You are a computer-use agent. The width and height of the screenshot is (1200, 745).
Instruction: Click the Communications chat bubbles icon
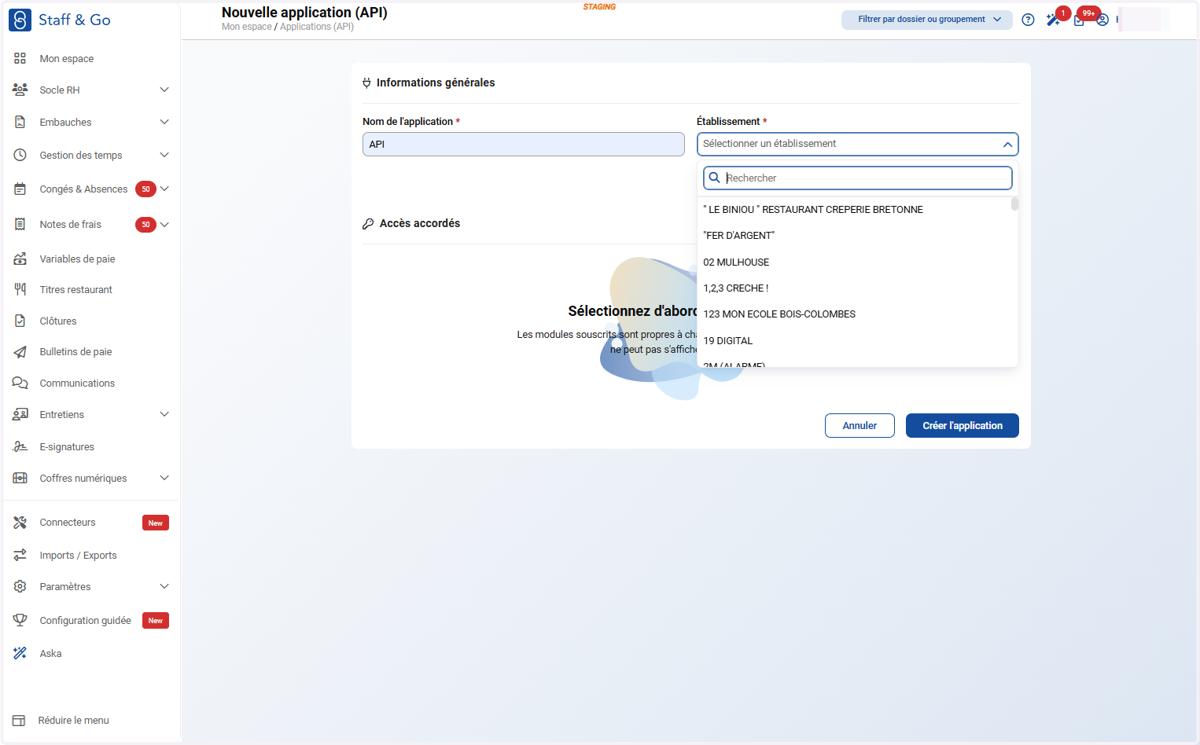20,383
